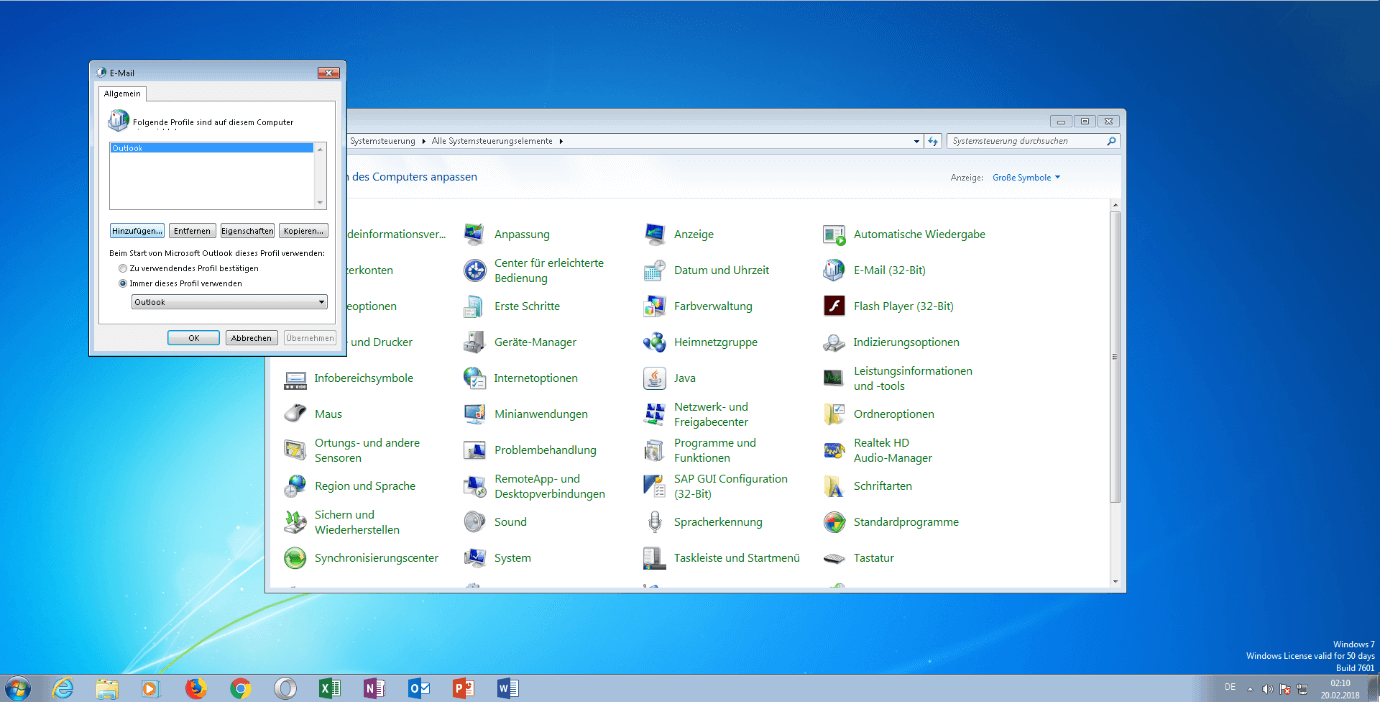Open the 'Problembehandlung' link
This screenshot has width=1380, height=702.
click(545, 450)
